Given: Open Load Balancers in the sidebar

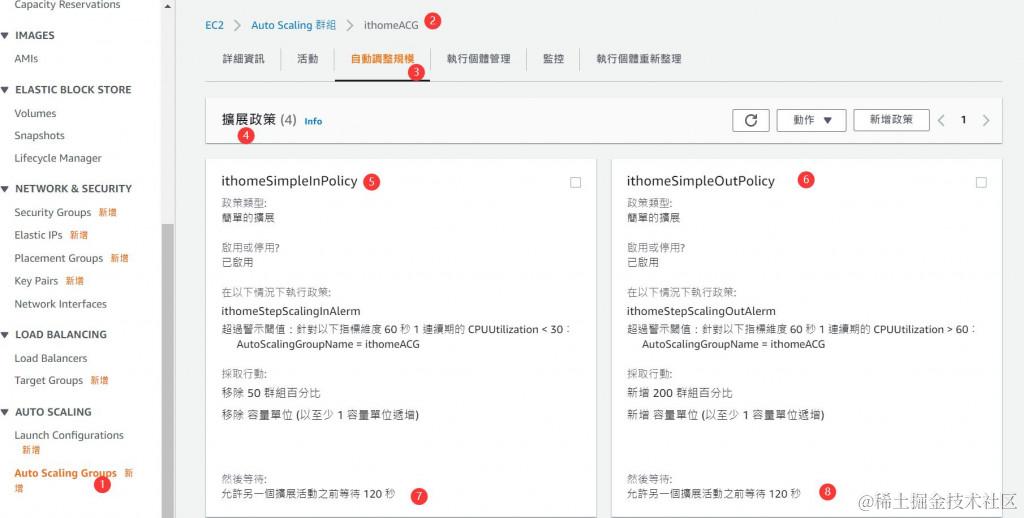Looking at the screenshot, I should click(x=51, y=358).
